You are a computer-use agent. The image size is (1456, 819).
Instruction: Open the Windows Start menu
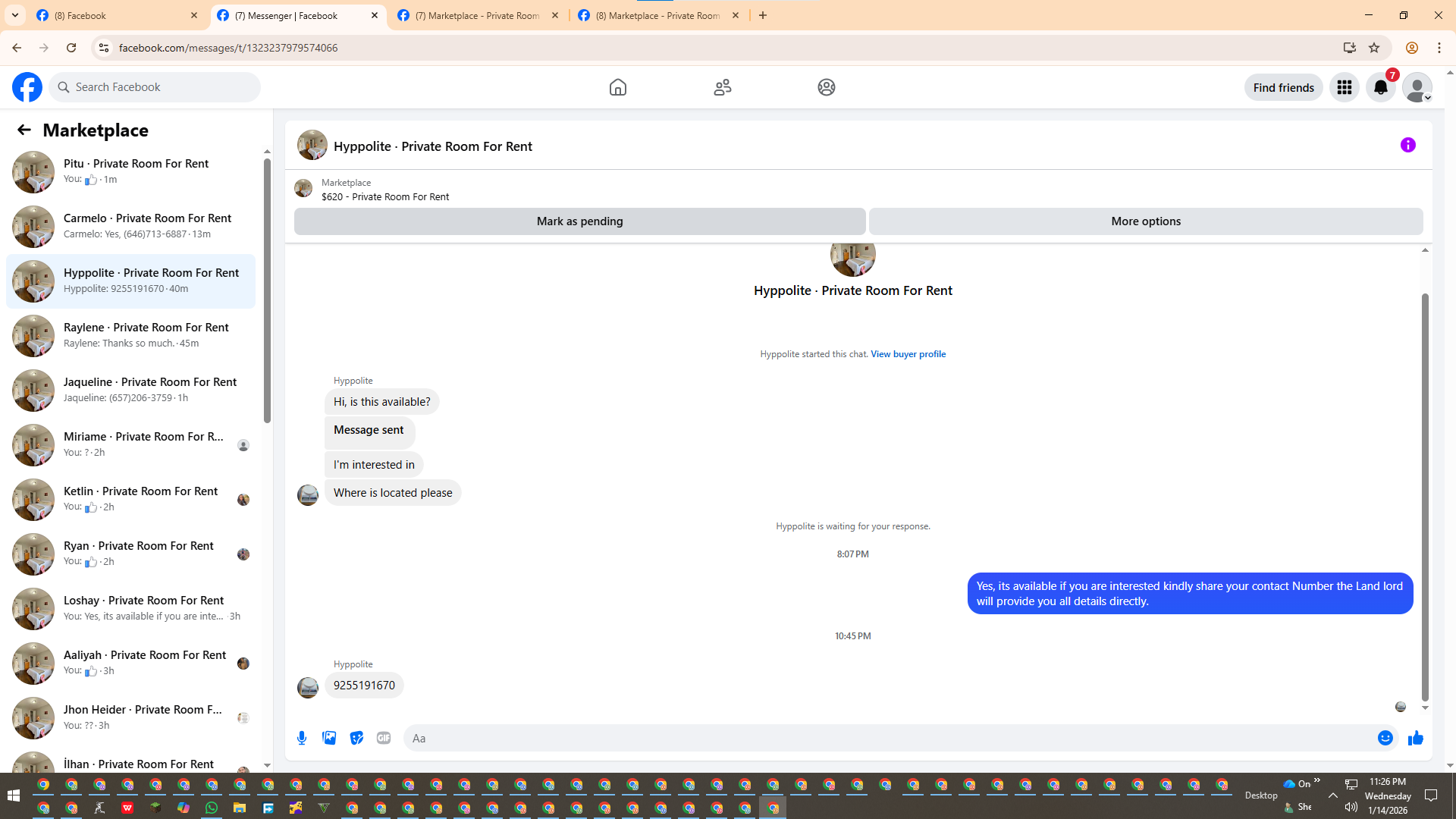pos(13,795)
